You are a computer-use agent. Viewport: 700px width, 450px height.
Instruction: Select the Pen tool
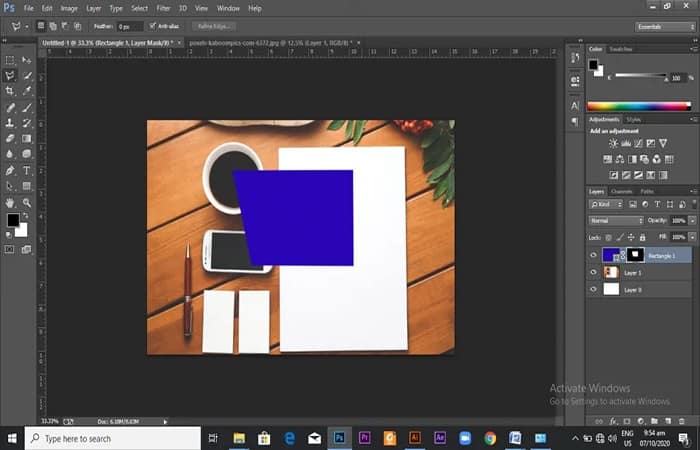(10, 171)
